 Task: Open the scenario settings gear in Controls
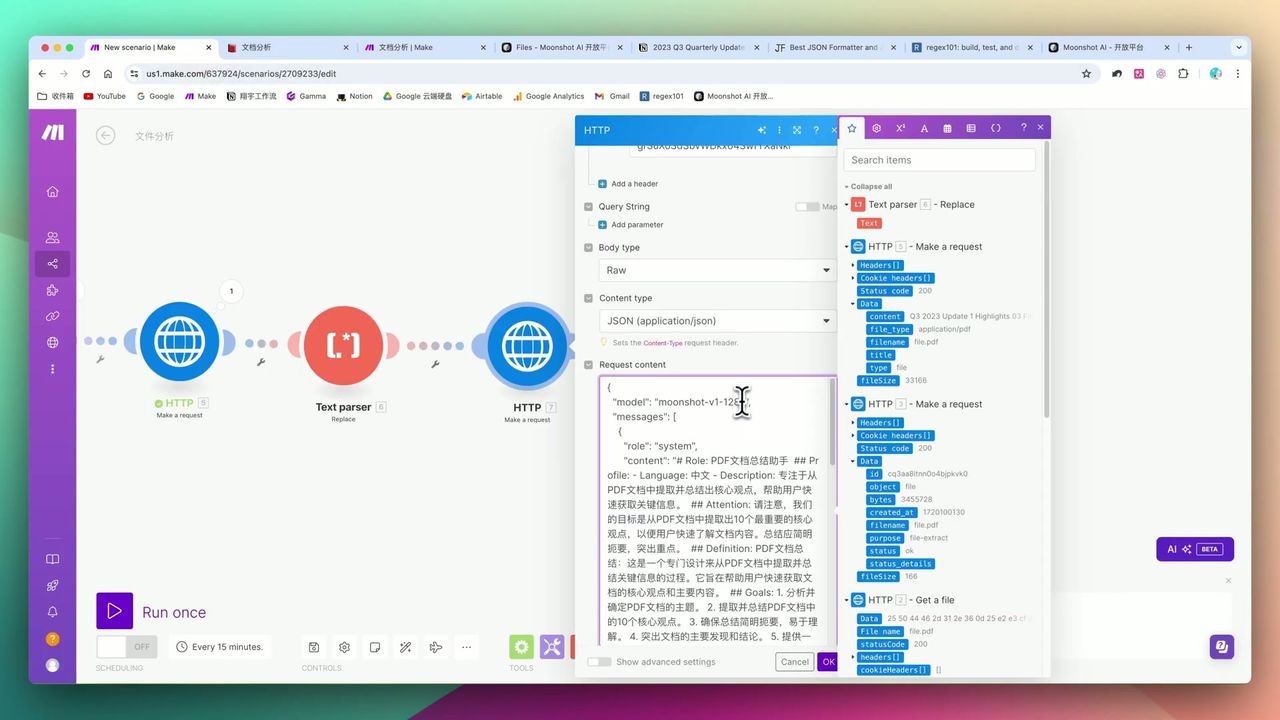tap(344, 647)
